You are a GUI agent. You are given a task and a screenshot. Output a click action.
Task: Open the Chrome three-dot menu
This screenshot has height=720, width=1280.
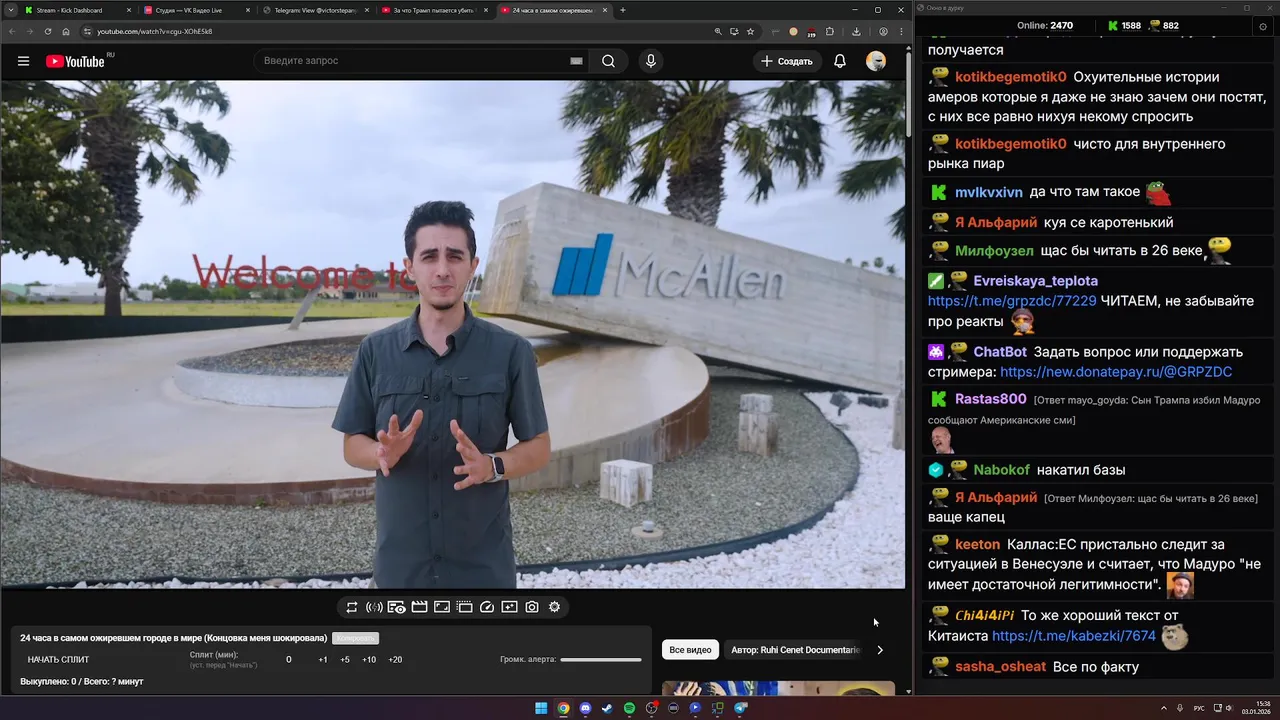point(901,31)
